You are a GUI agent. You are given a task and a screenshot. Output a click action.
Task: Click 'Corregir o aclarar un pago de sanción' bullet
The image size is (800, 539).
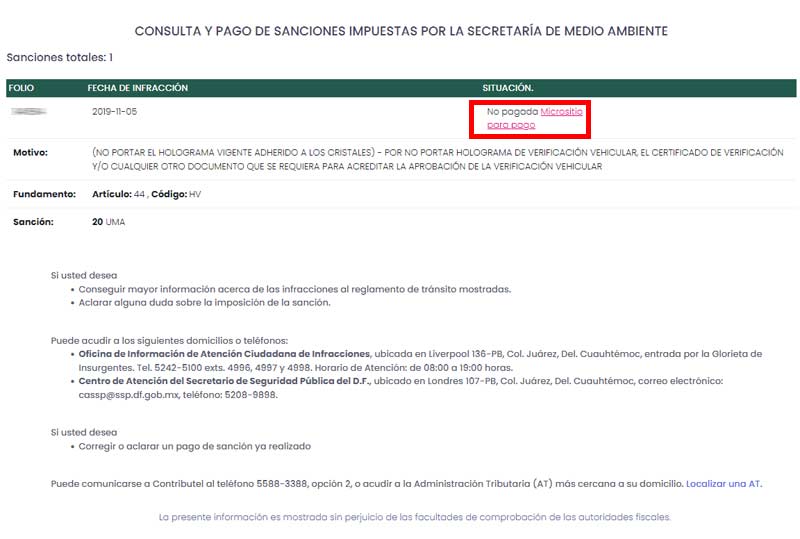(194, 446)
